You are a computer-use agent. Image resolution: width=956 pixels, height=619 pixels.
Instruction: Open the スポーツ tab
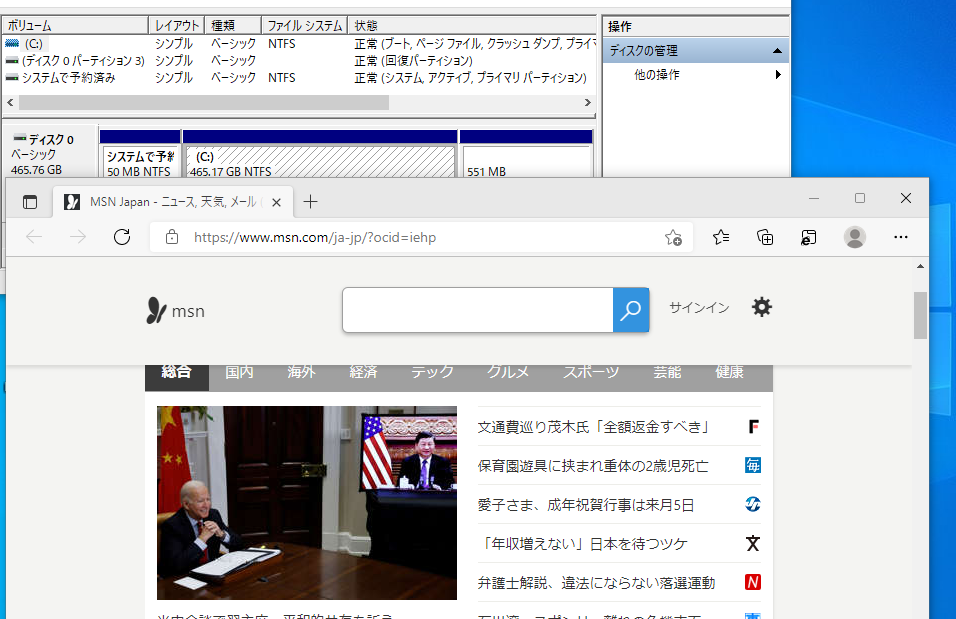(x=591, y=372)
